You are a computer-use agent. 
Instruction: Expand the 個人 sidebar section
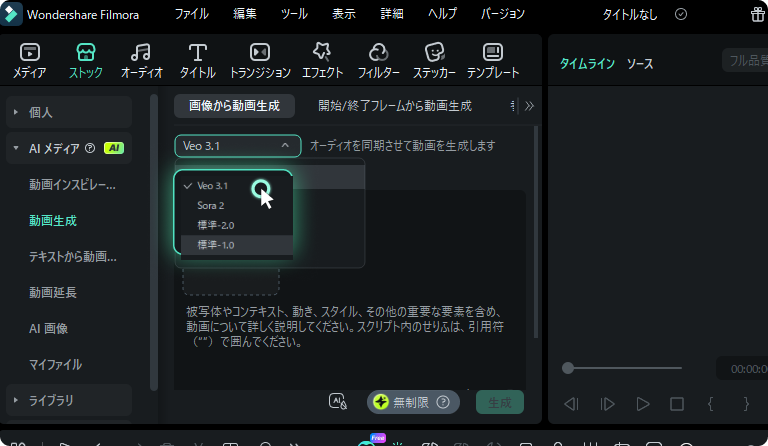coord(69,112)
